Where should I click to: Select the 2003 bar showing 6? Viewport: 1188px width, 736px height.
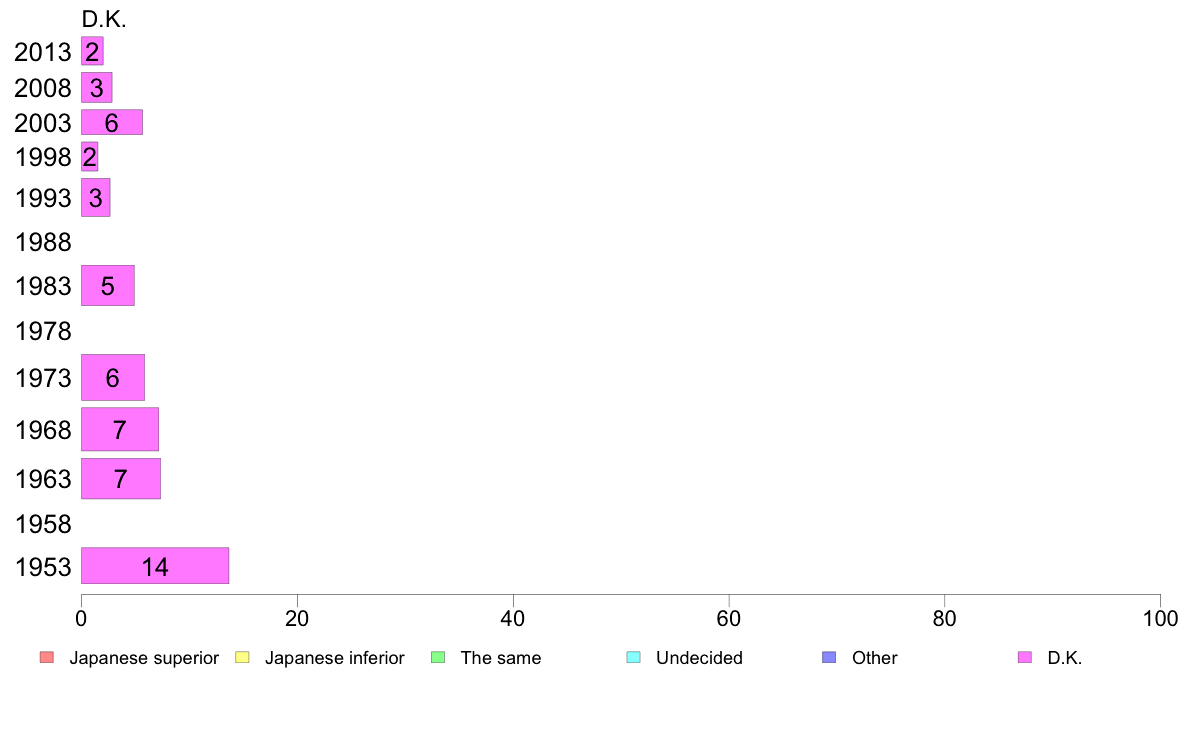112,122
